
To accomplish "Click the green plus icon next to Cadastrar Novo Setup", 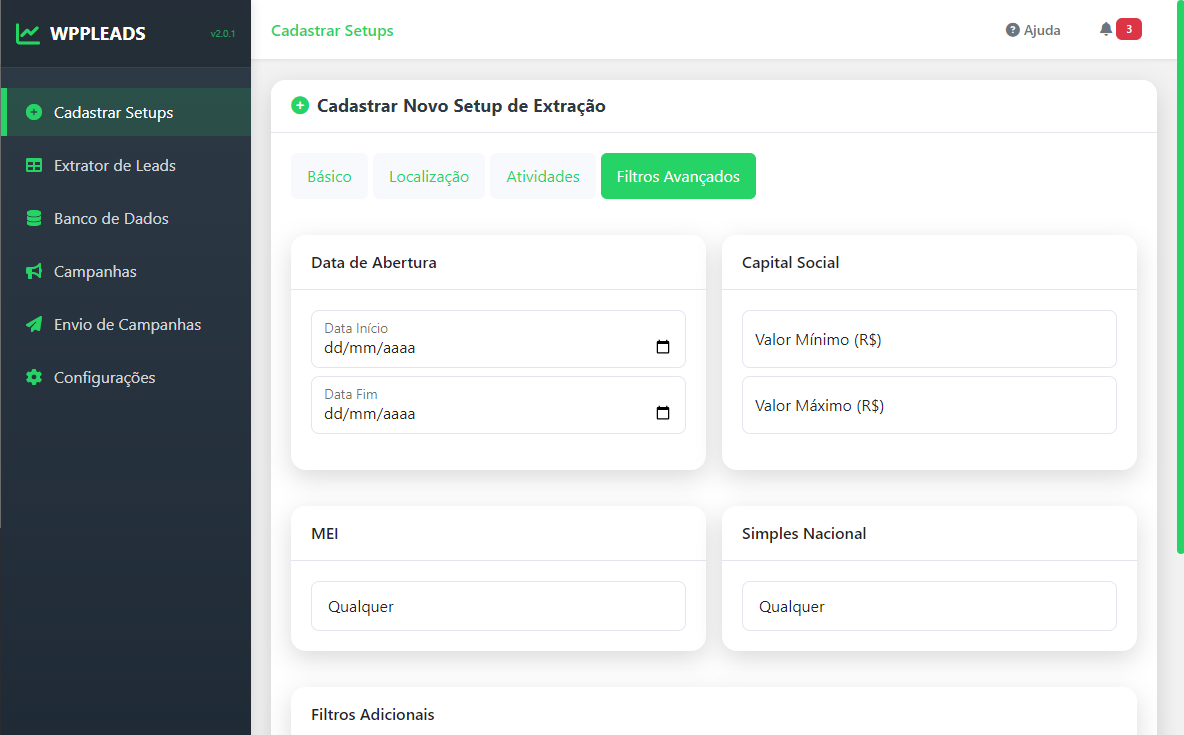I will point(300,105).
